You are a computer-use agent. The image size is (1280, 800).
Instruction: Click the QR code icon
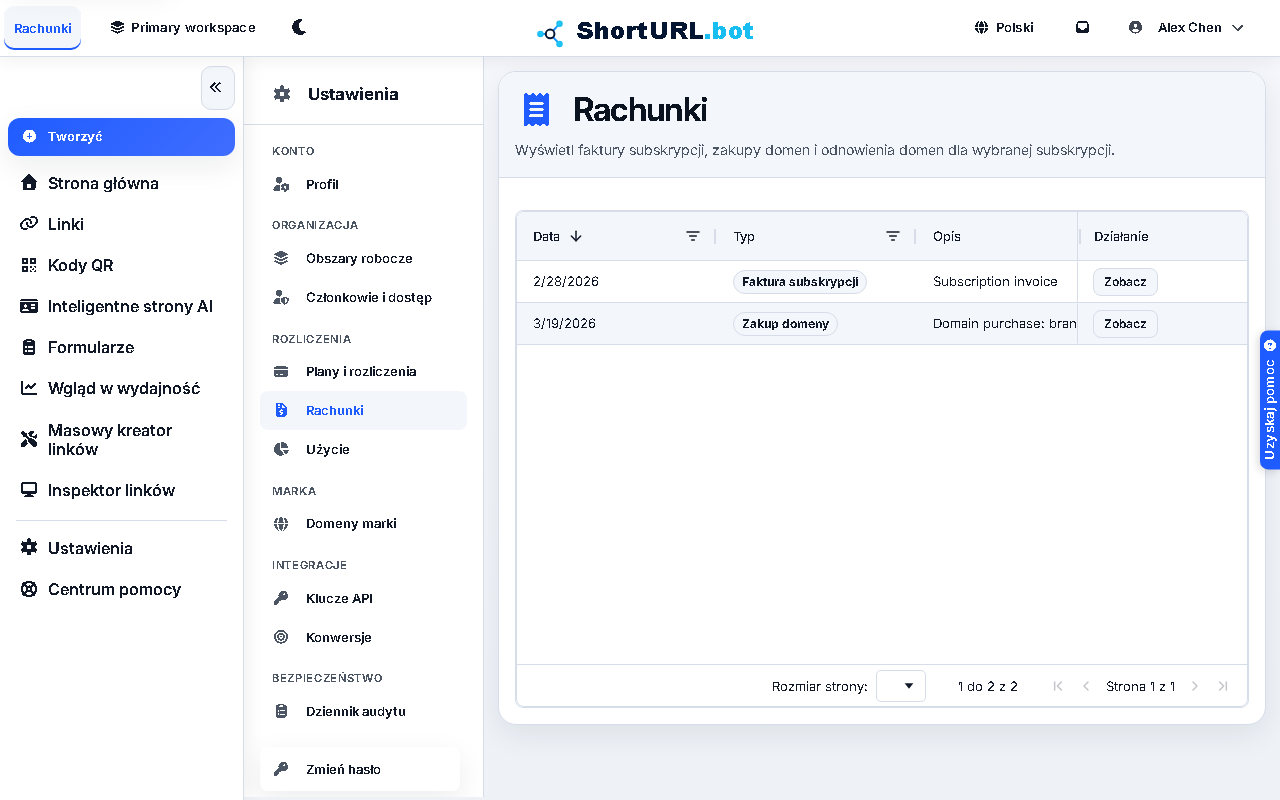pyautogui.click(x=29, y=265)
